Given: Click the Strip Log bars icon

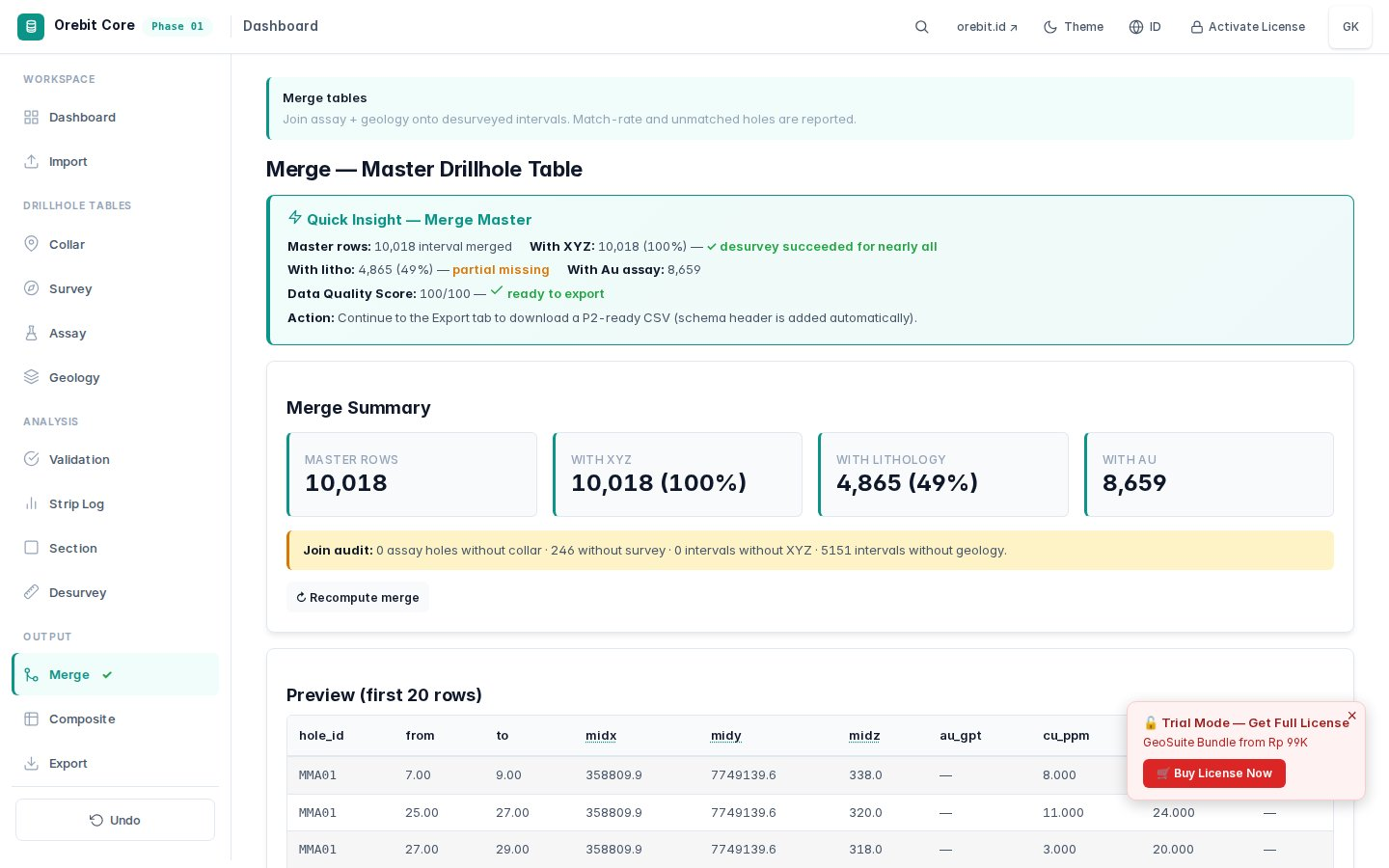Looking at the screenshot, I should (x=31, y=504).
